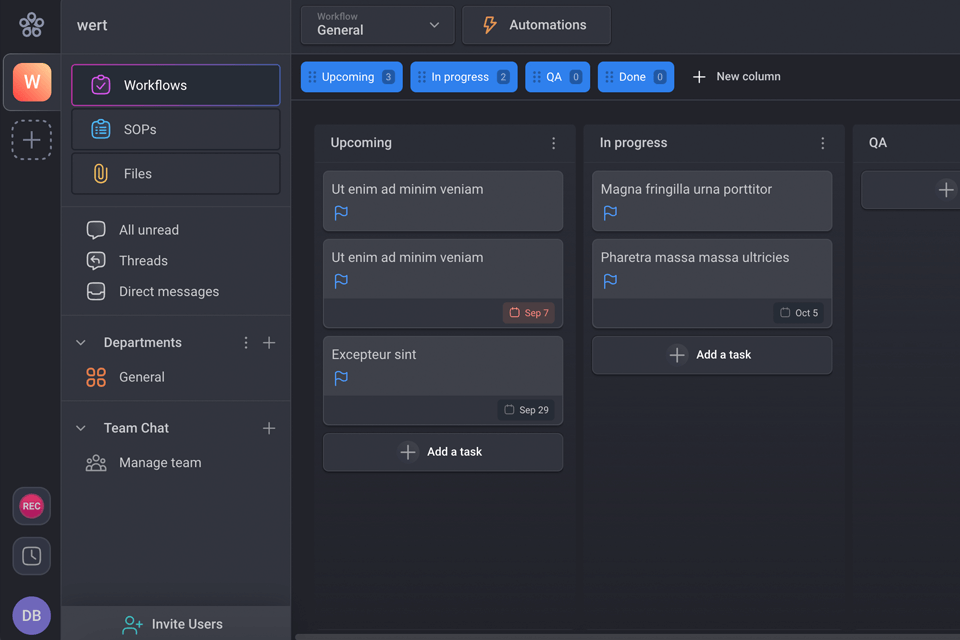Screen dimensions: 960x640
Task: Collapse the Team Chat section
Action: [80, 428]
